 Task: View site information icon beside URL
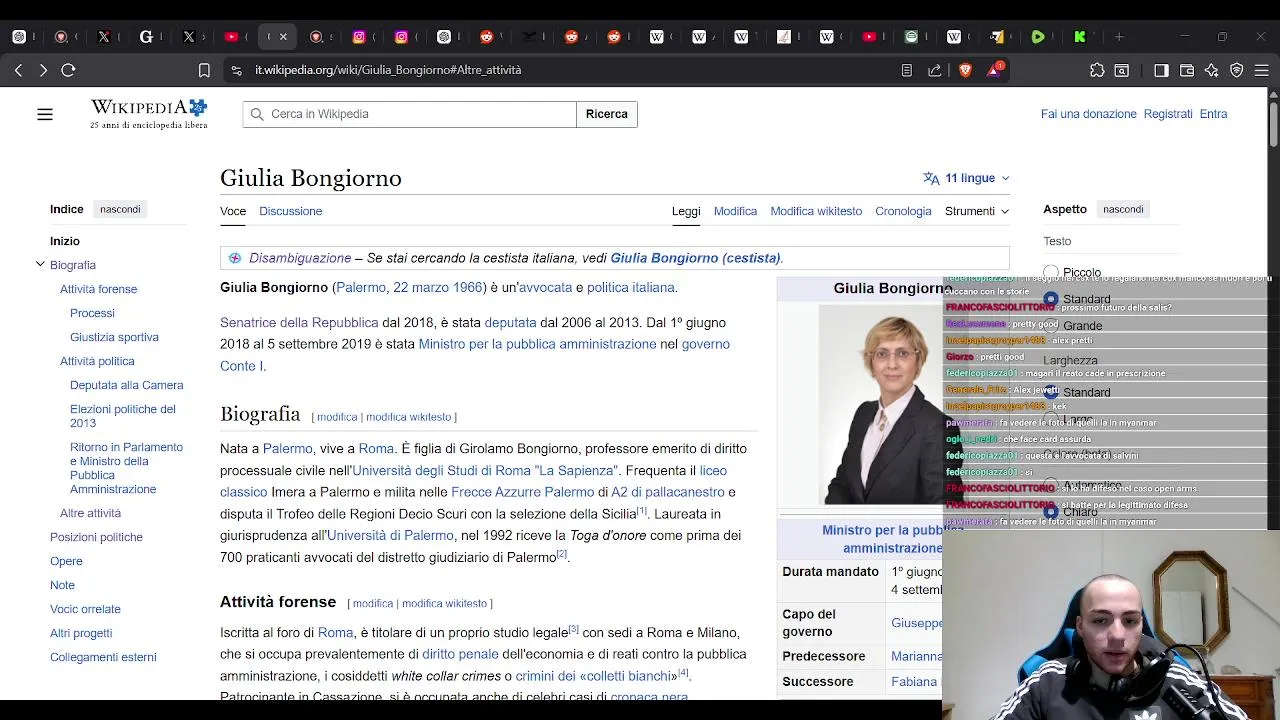(x=236, y=70)
